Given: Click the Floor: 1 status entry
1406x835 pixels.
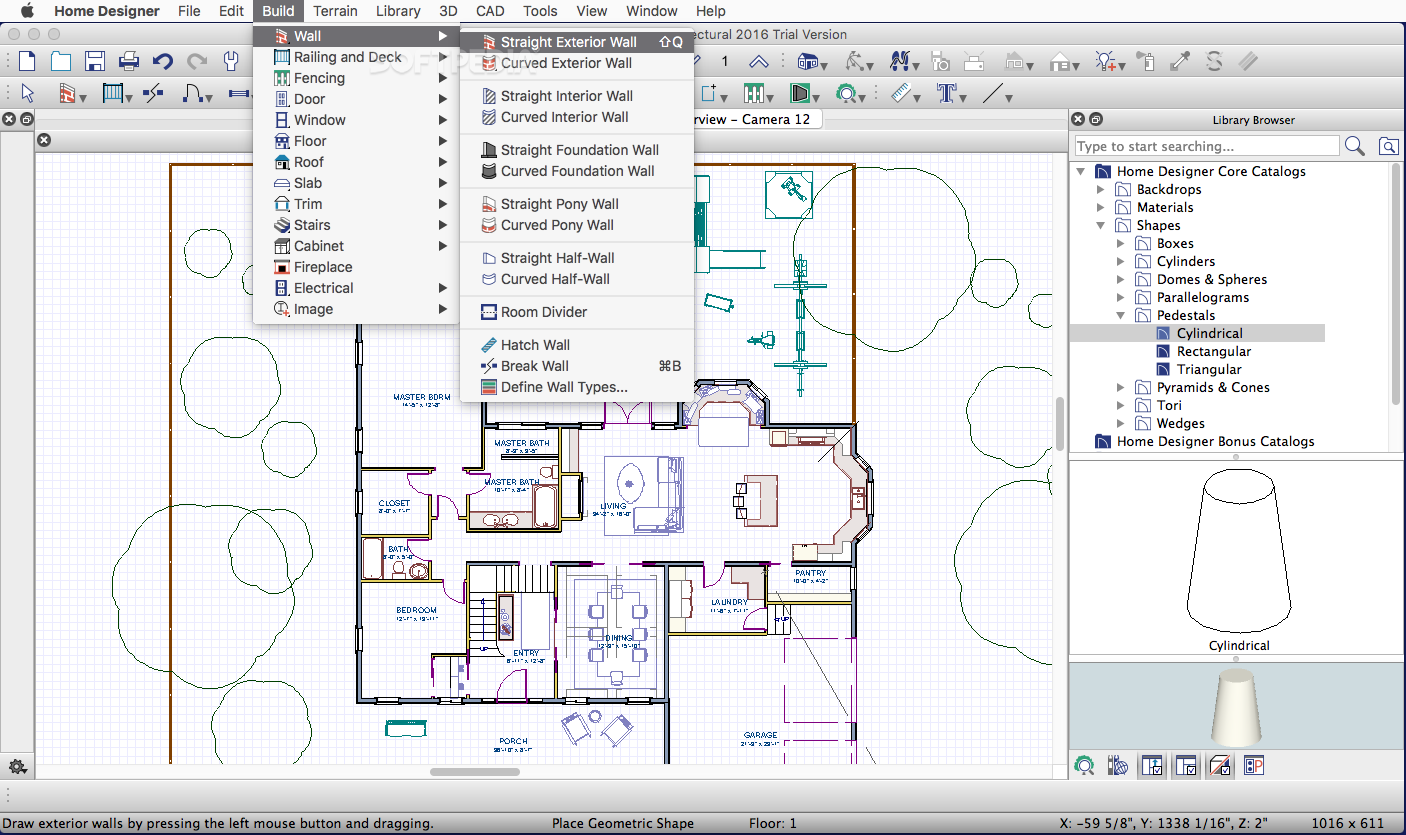Looking at the screenshot, I should [x=772, y=823].
